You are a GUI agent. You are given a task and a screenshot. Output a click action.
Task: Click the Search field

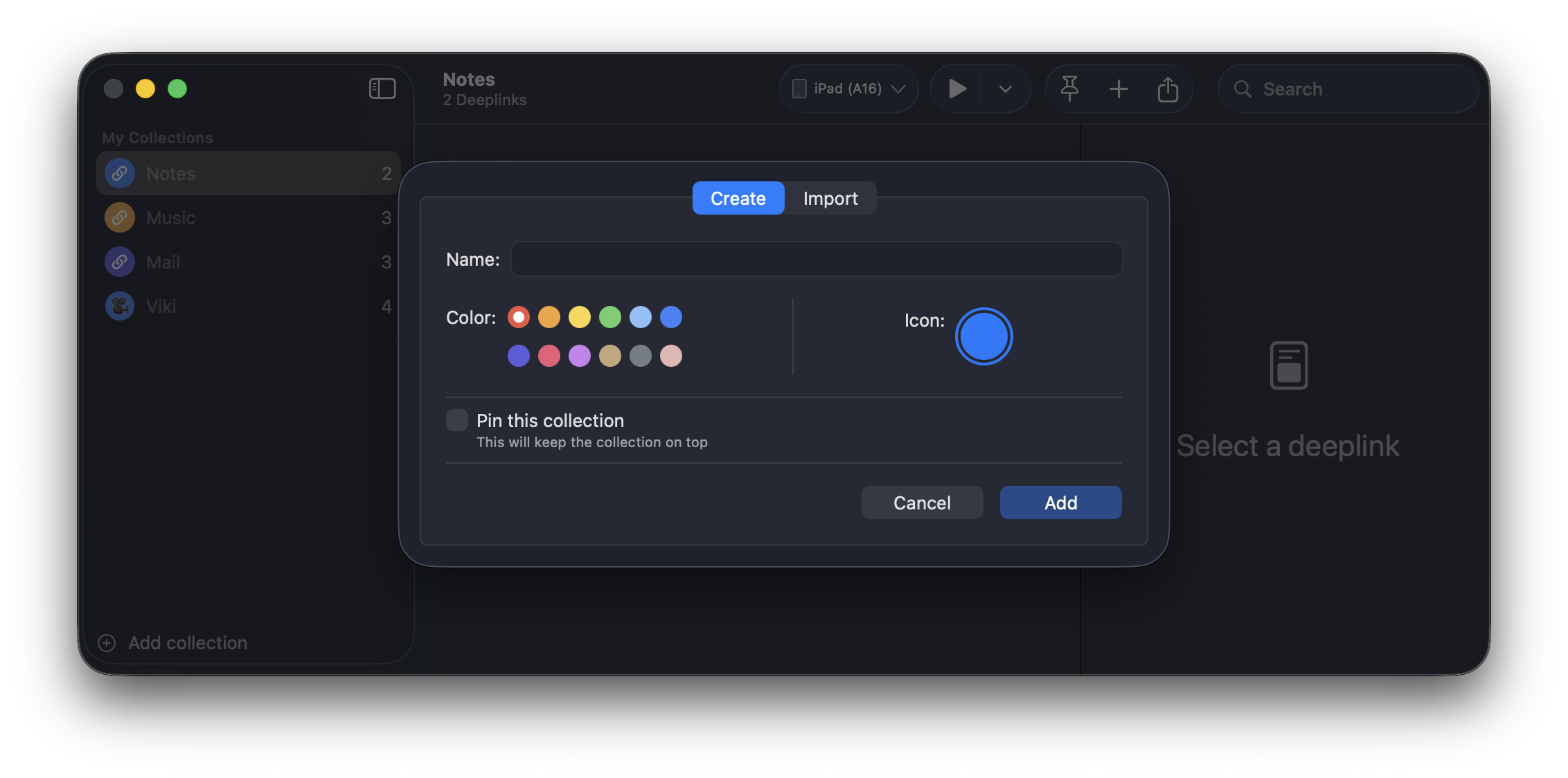tap(1348, 89)
